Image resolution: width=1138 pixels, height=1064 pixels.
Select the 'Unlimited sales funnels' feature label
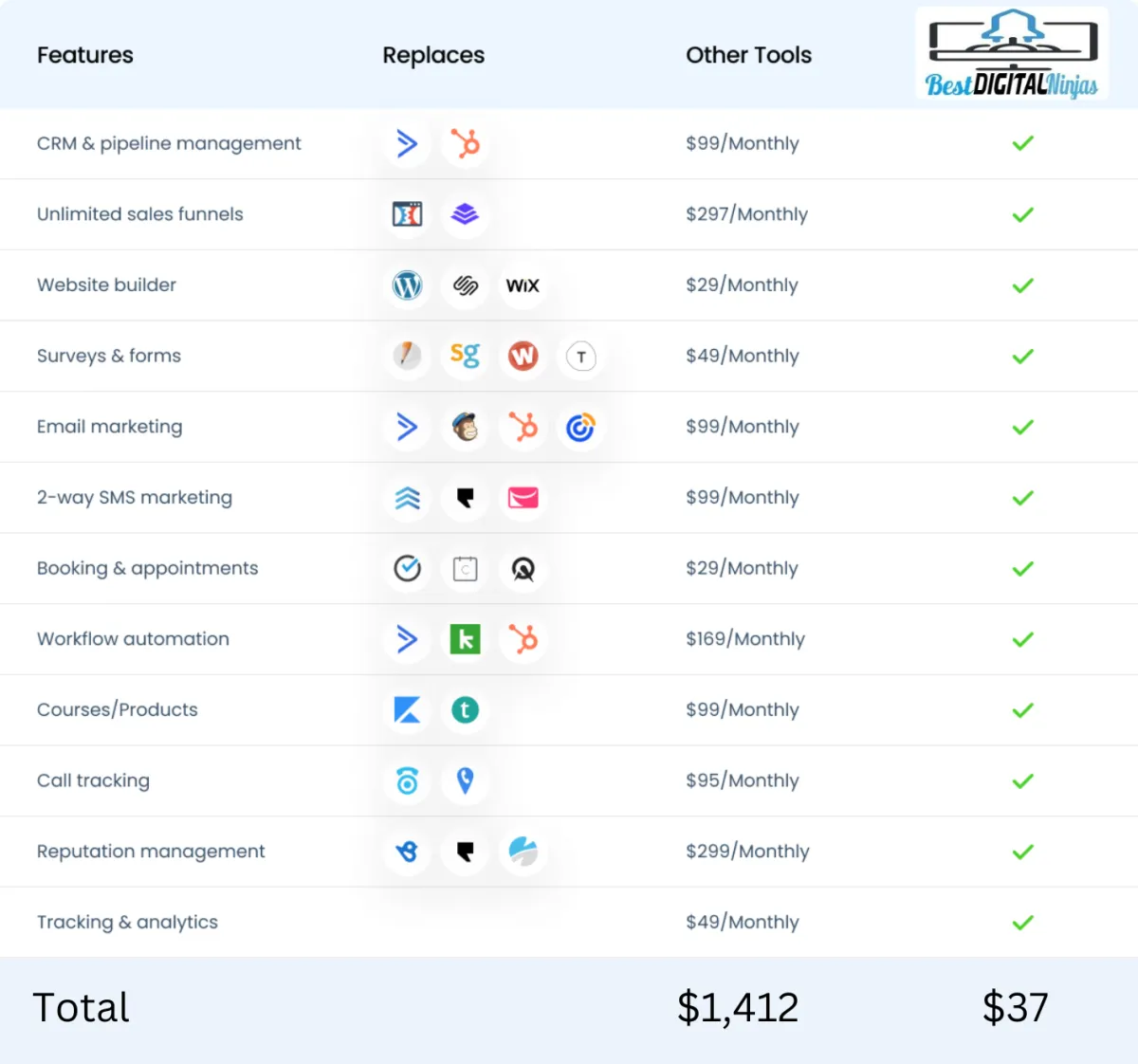click(x=140, y=214)
